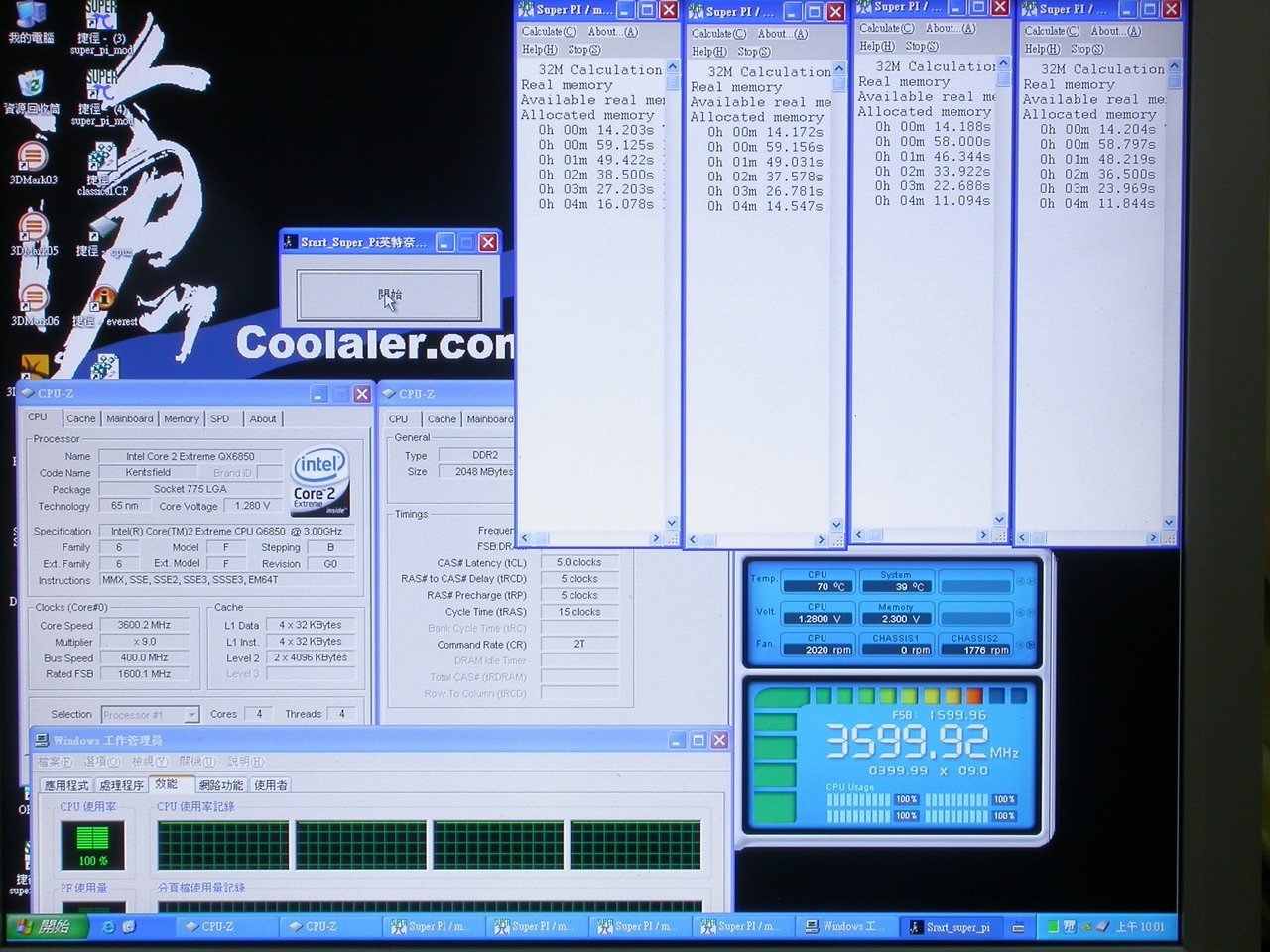Open the Selection Processor #1 dropdown

[149, 714]
